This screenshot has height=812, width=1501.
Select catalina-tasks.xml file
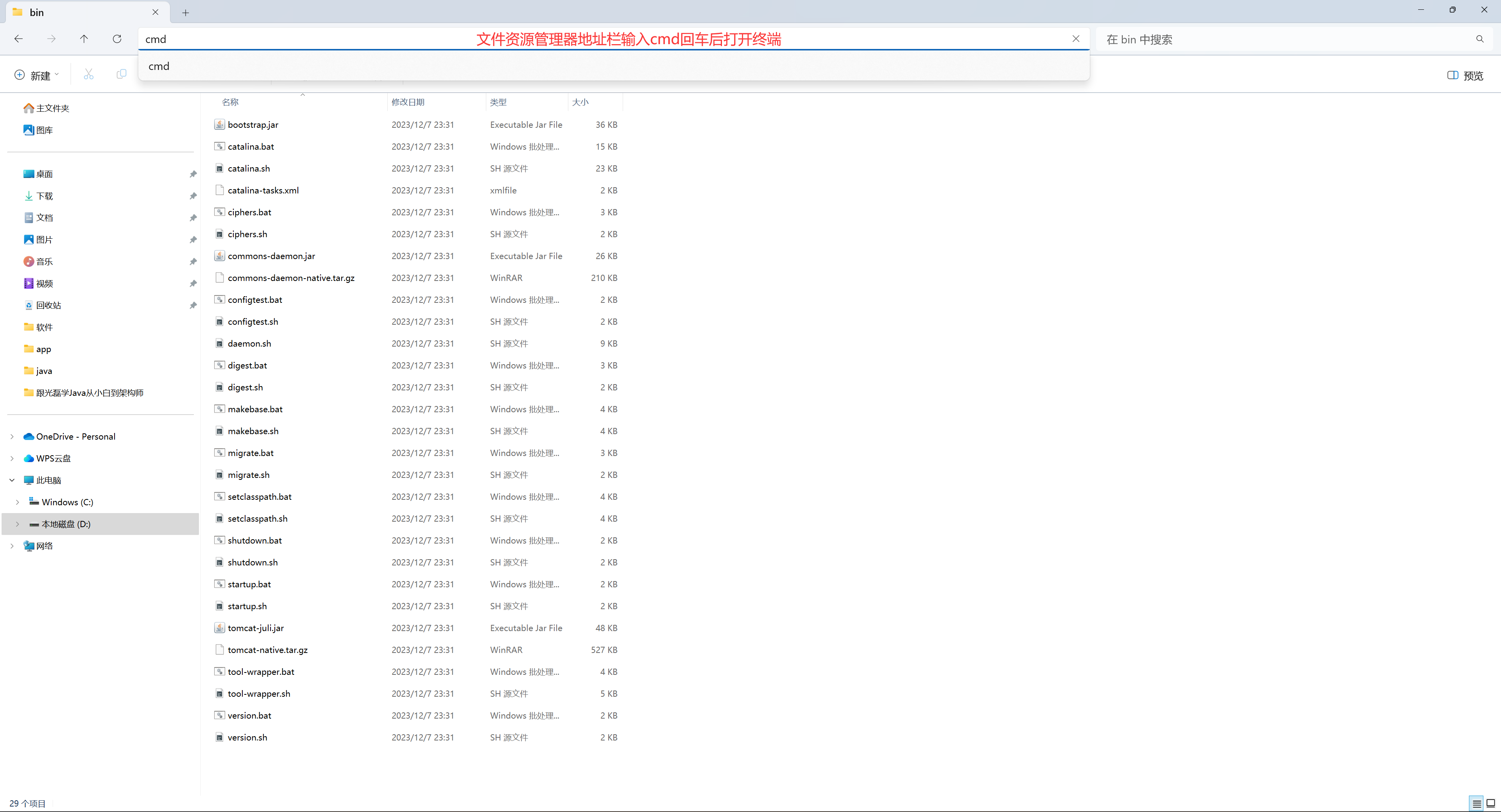(263, 190)
